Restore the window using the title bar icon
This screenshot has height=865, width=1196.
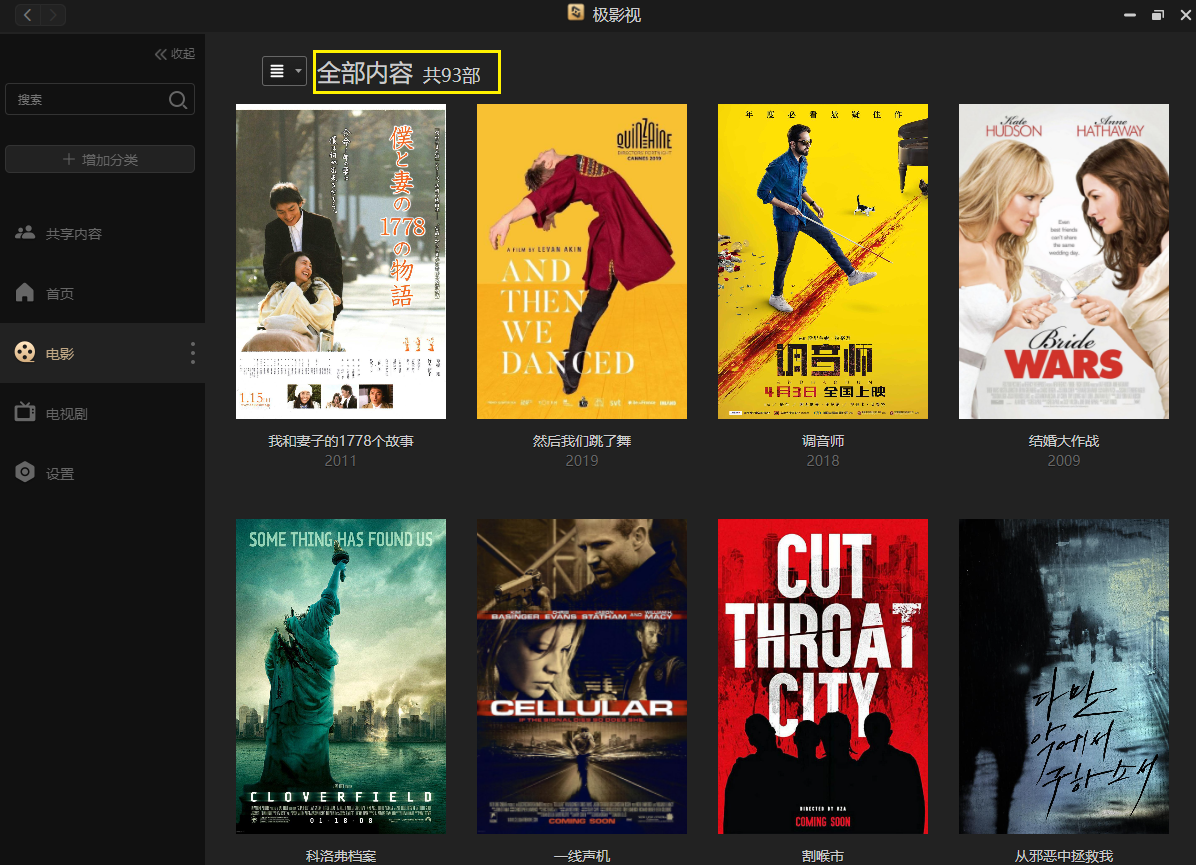(1158, 14)
